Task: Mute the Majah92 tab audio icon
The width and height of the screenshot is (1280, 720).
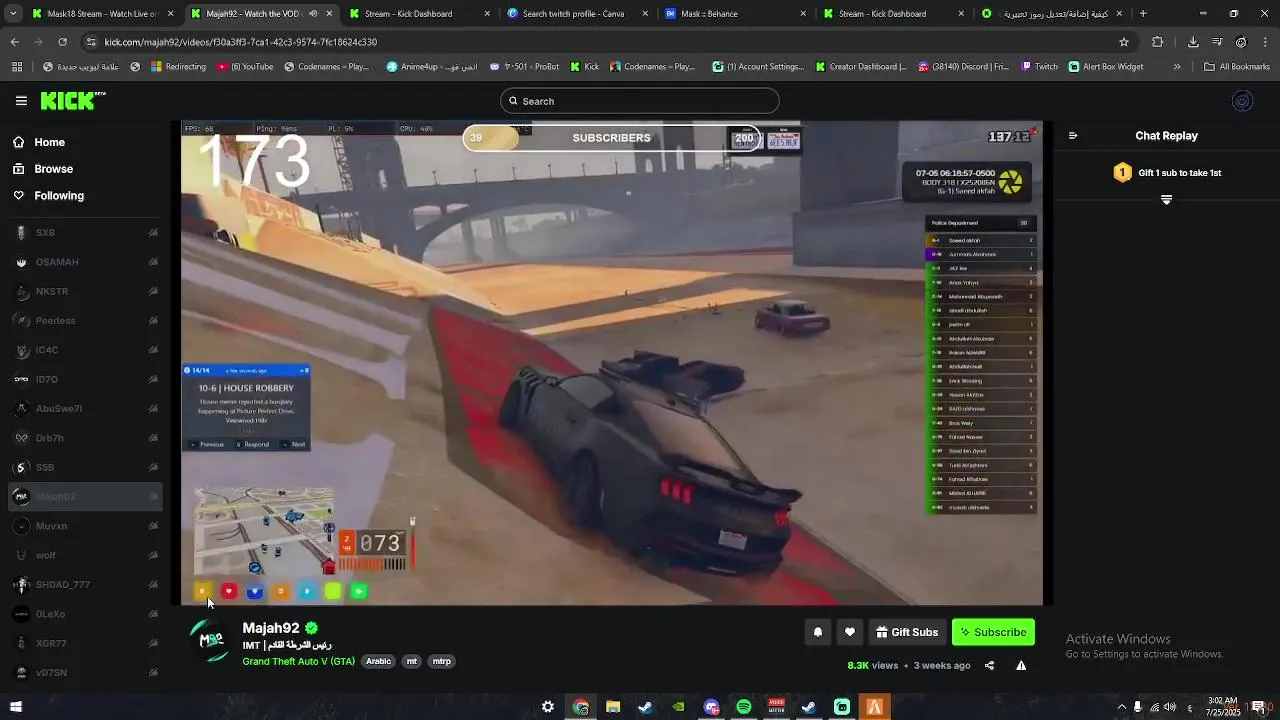Action: [313, 14]
